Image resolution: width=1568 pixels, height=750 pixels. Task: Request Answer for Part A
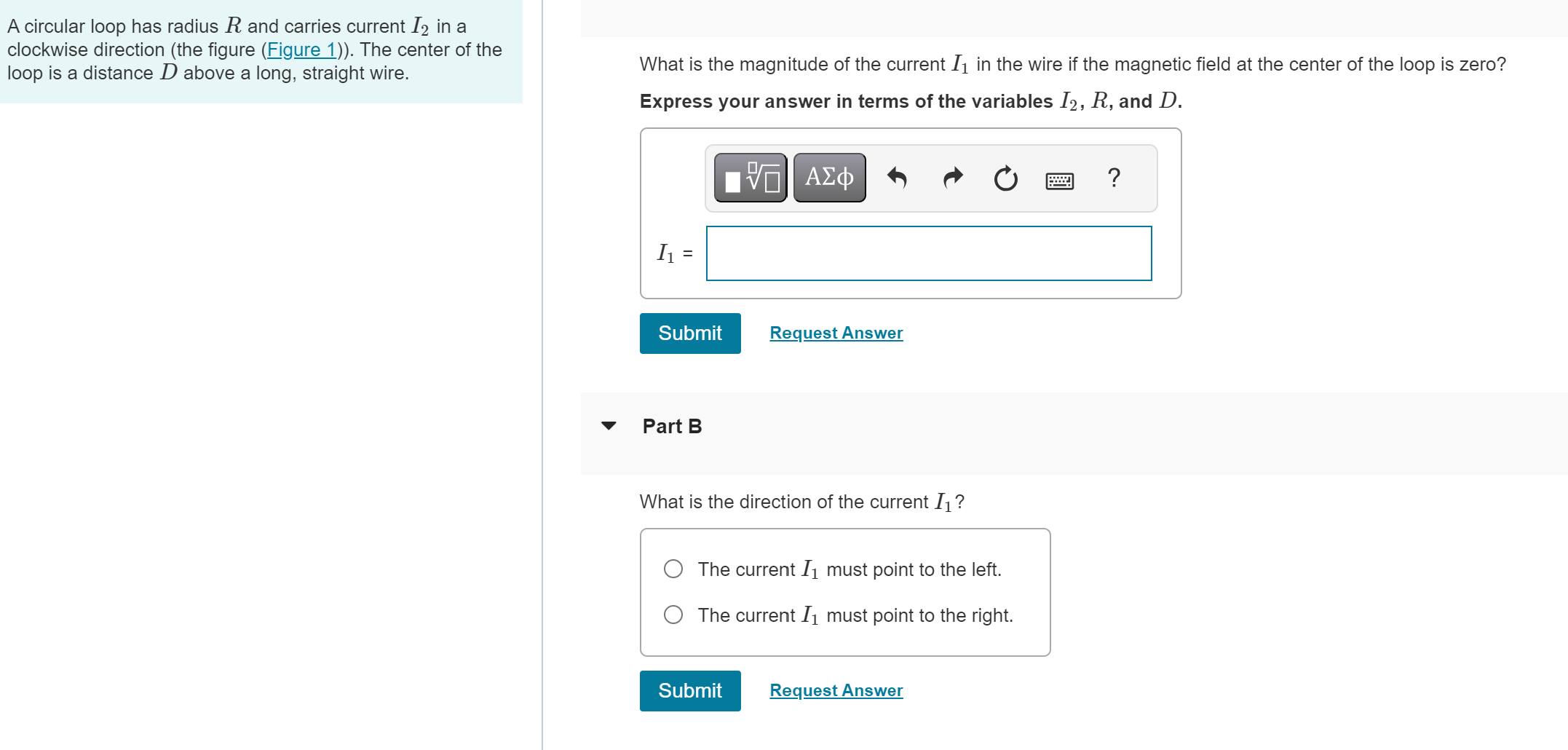click(835, 332)
